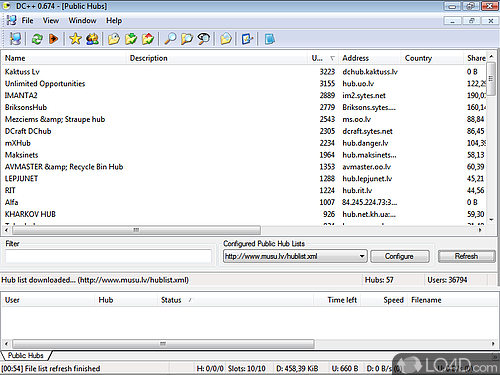Open the Help menu

click(x=114, y=21)
